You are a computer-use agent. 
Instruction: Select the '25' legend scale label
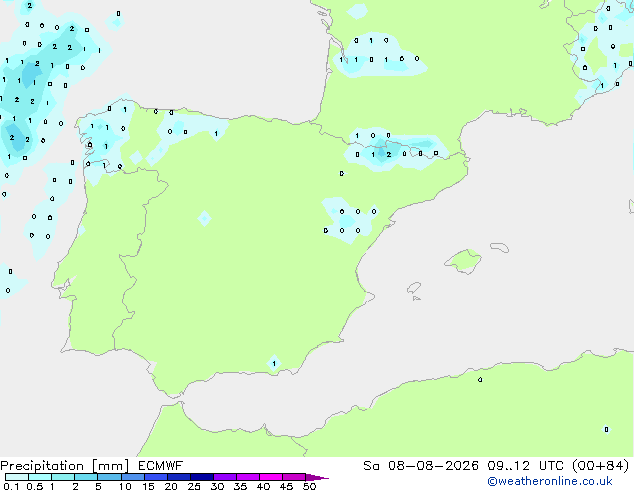pyautogui.click(x=194, y=486)
